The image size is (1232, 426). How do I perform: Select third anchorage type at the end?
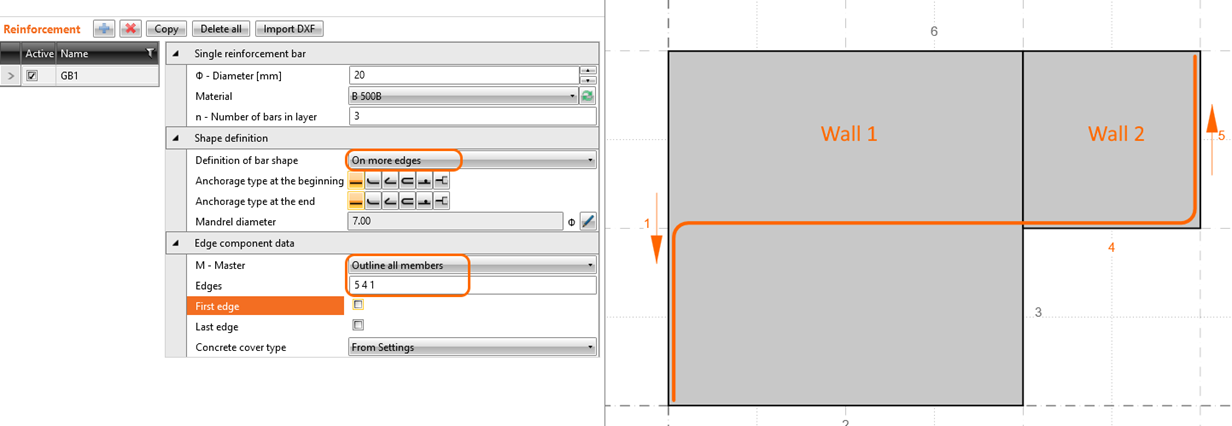click(390, 201)
